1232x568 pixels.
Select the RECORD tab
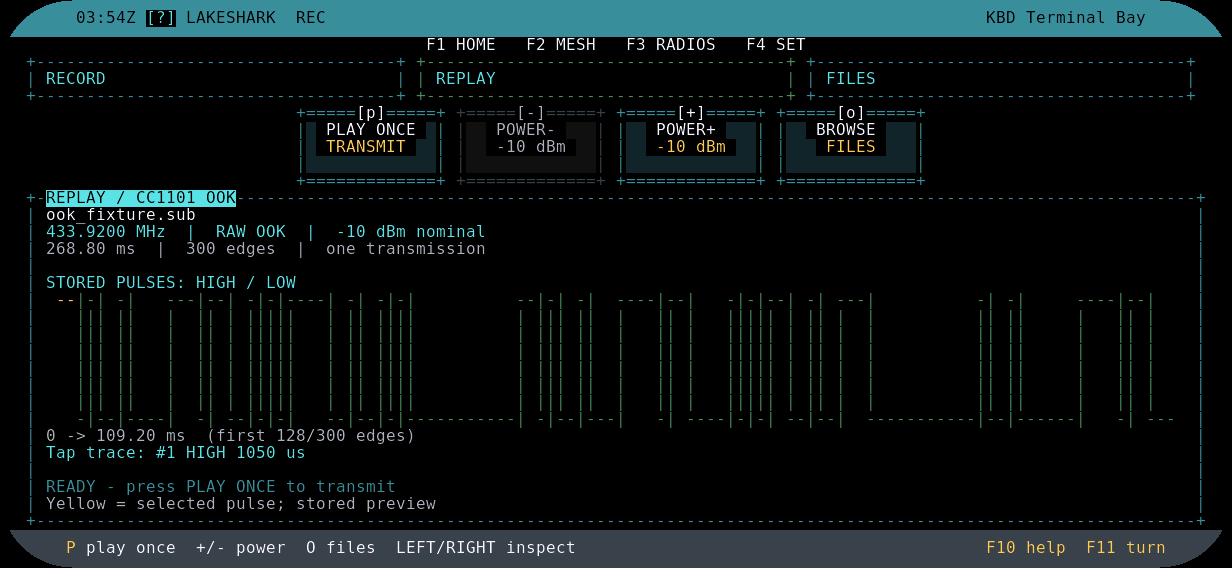pyautogui.click(x=216, y=79)
